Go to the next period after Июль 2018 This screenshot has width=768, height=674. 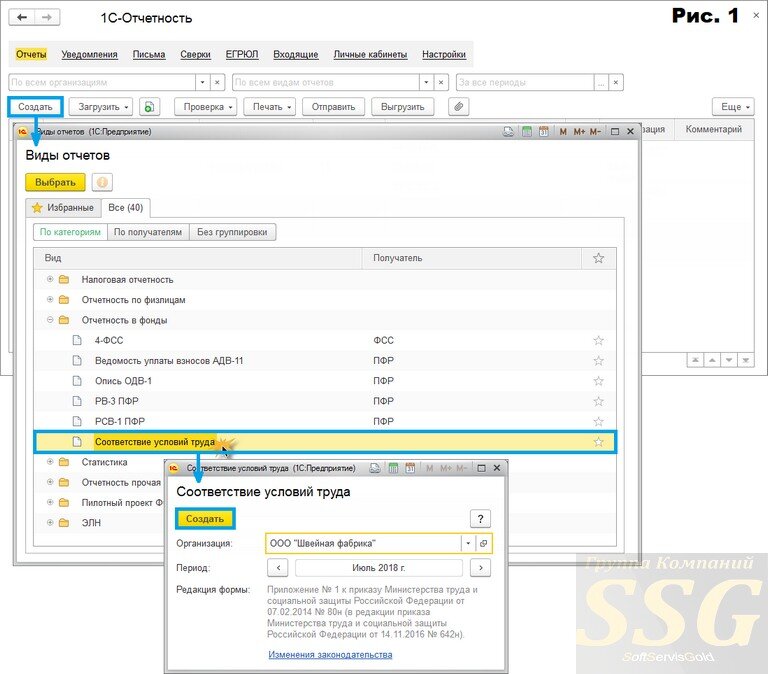(x=480, y=568)
